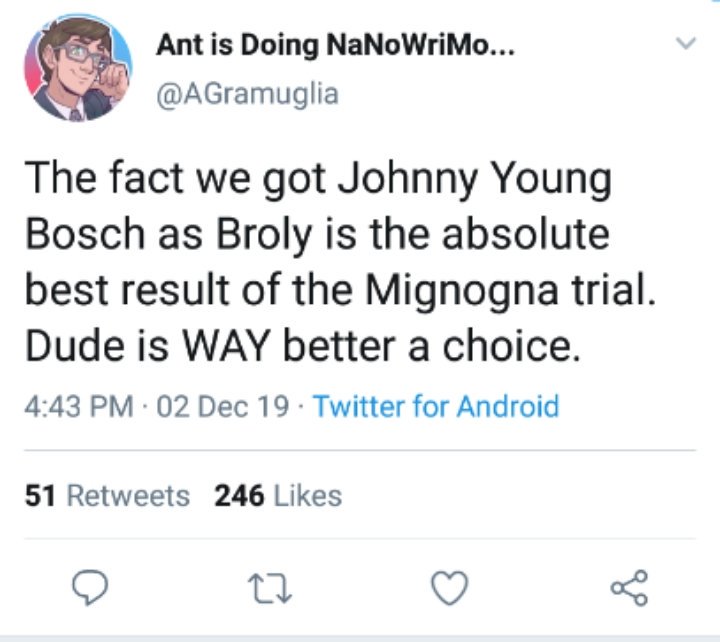Open the share icon options
This screenshot has height=642, width=720.
pos(629,588)
